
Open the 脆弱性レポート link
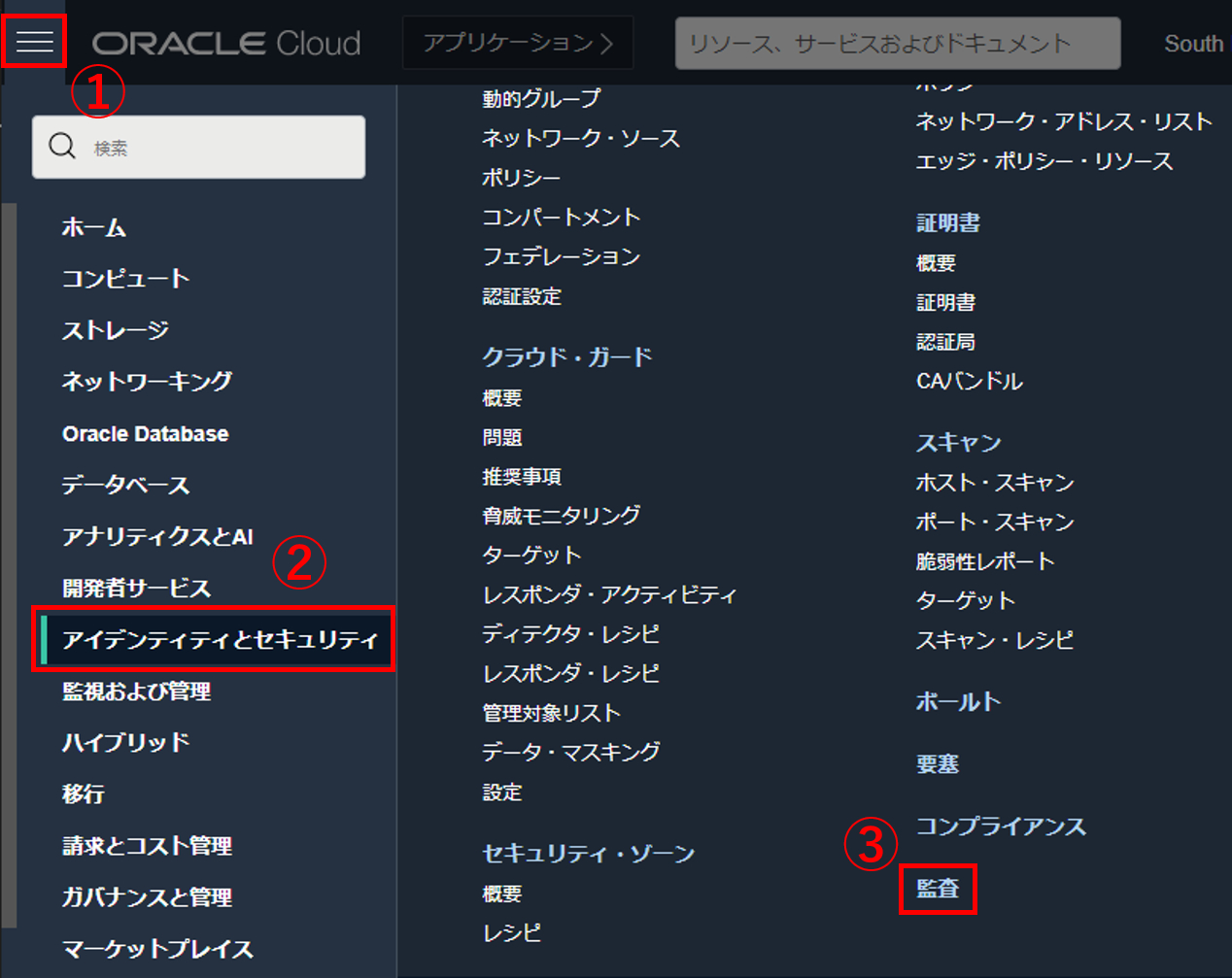point(985,561)
